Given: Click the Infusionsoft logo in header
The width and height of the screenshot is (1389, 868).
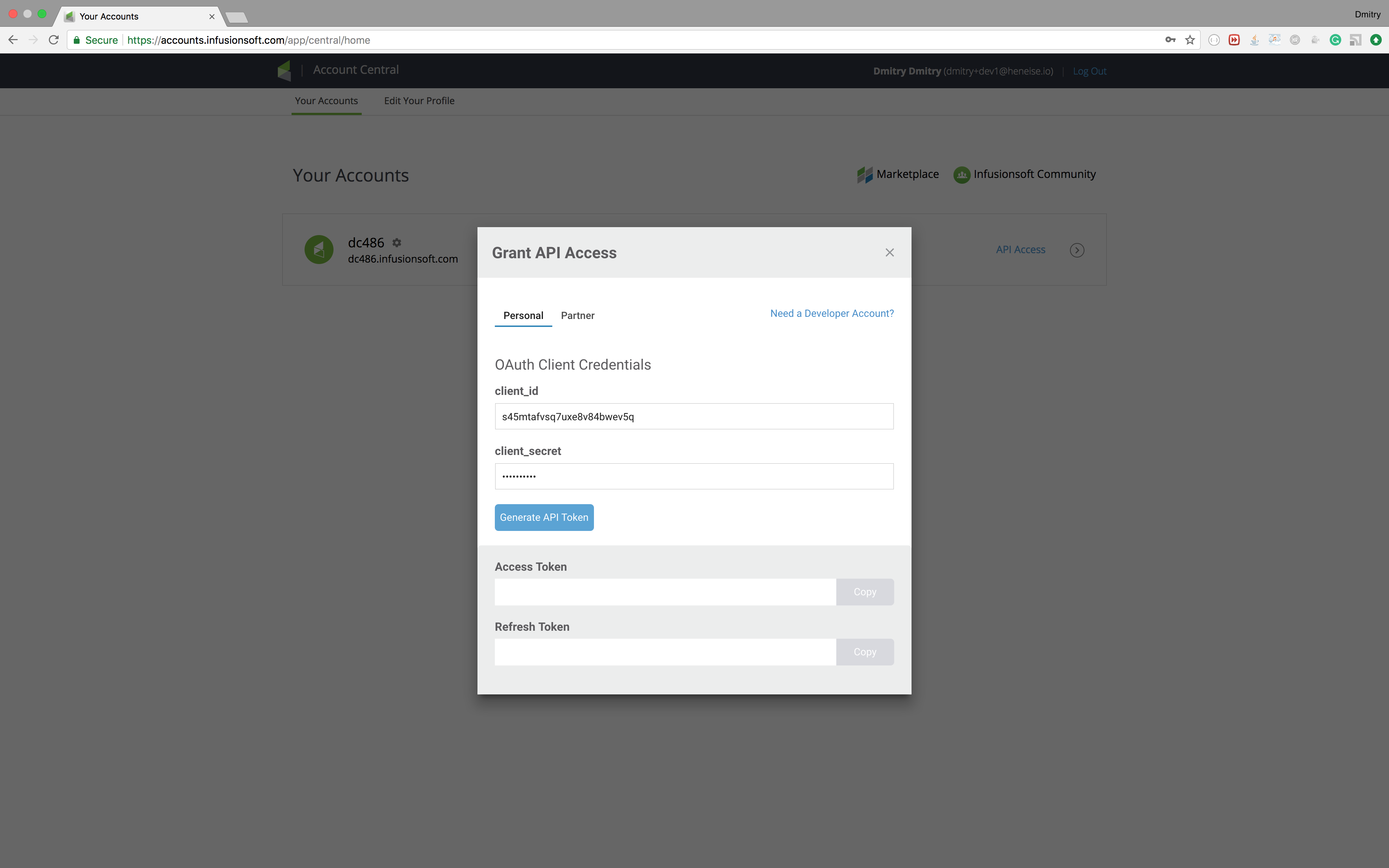Looking at the screenshot, I should tap(285, 70).
